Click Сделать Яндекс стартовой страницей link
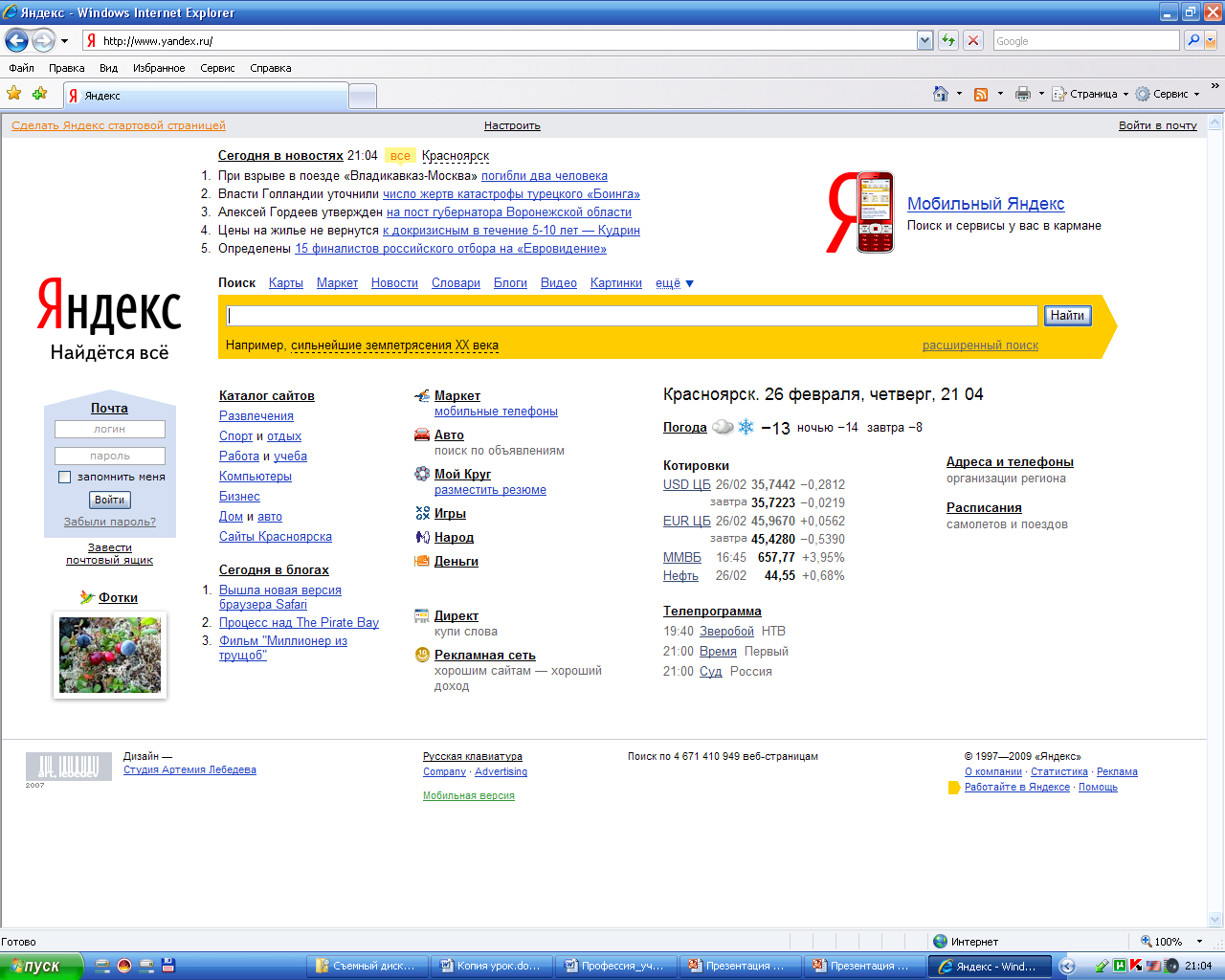 click(119, 125)
